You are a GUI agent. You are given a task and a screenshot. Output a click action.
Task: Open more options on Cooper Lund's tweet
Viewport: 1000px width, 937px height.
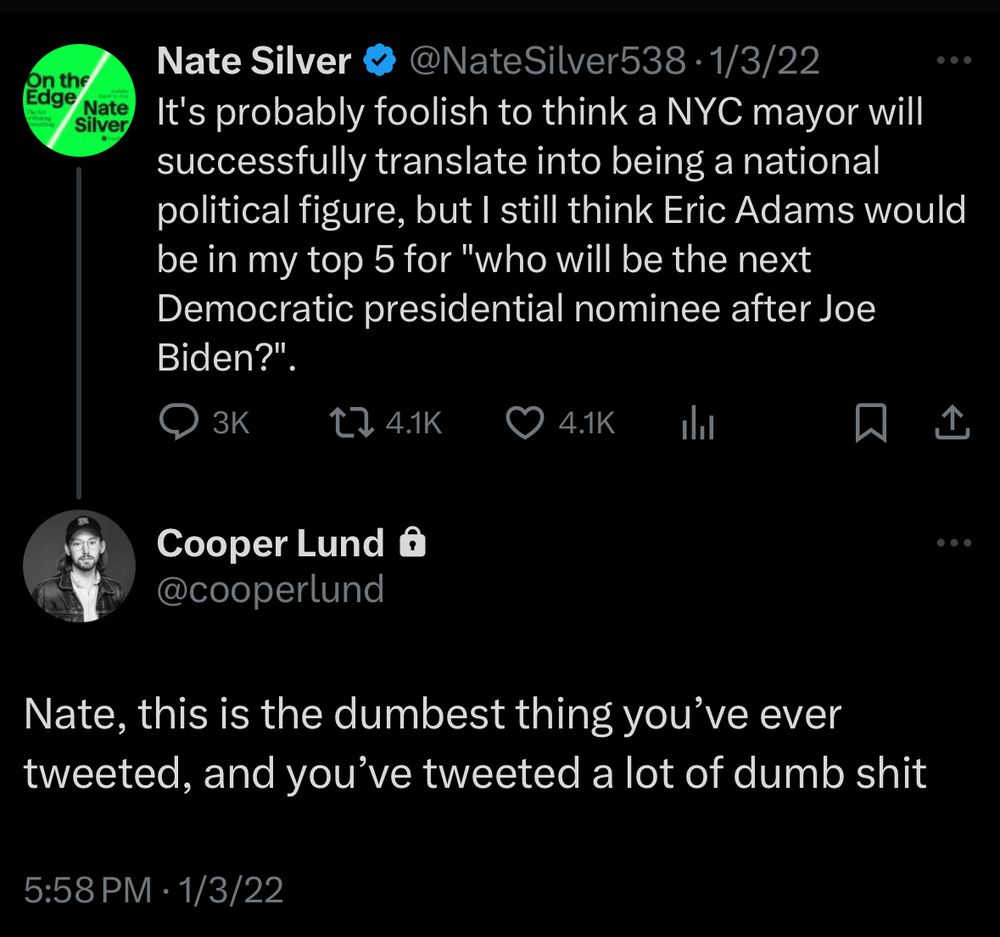coord(952,543)
